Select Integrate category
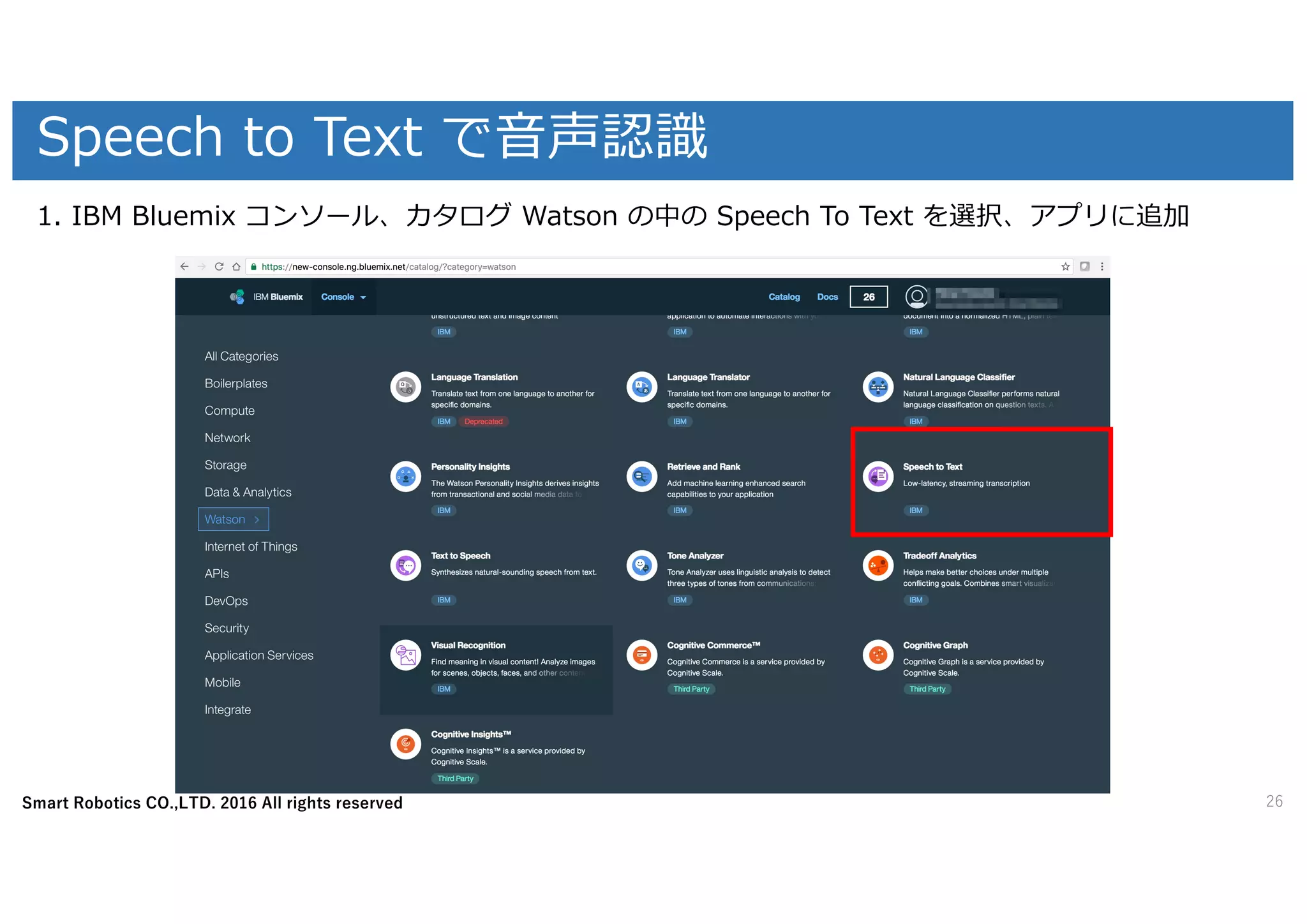 tap(227, 710)
